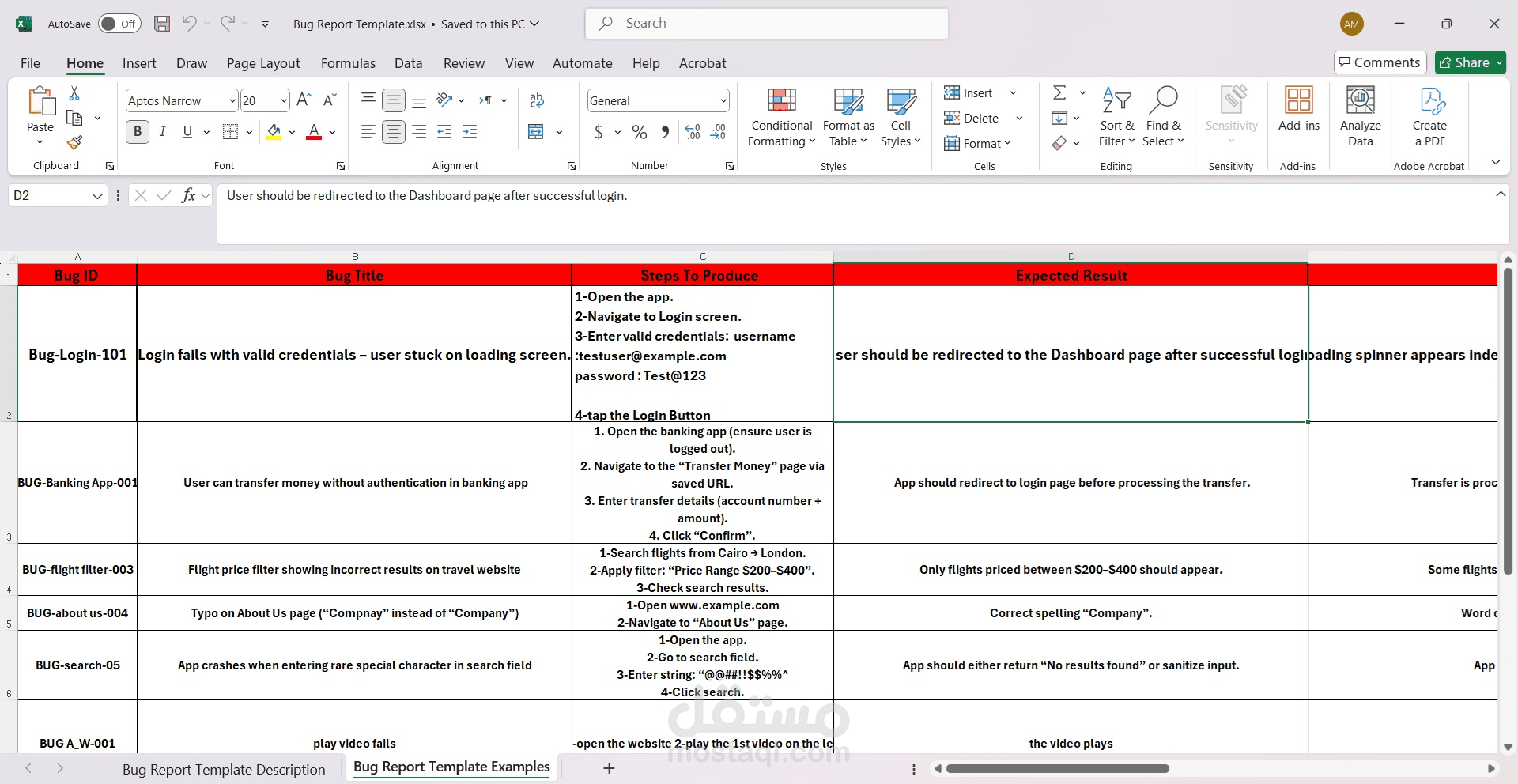Open the Formulas tab
The width and height of the screenshot is (1518, 784).
(348, 63)
